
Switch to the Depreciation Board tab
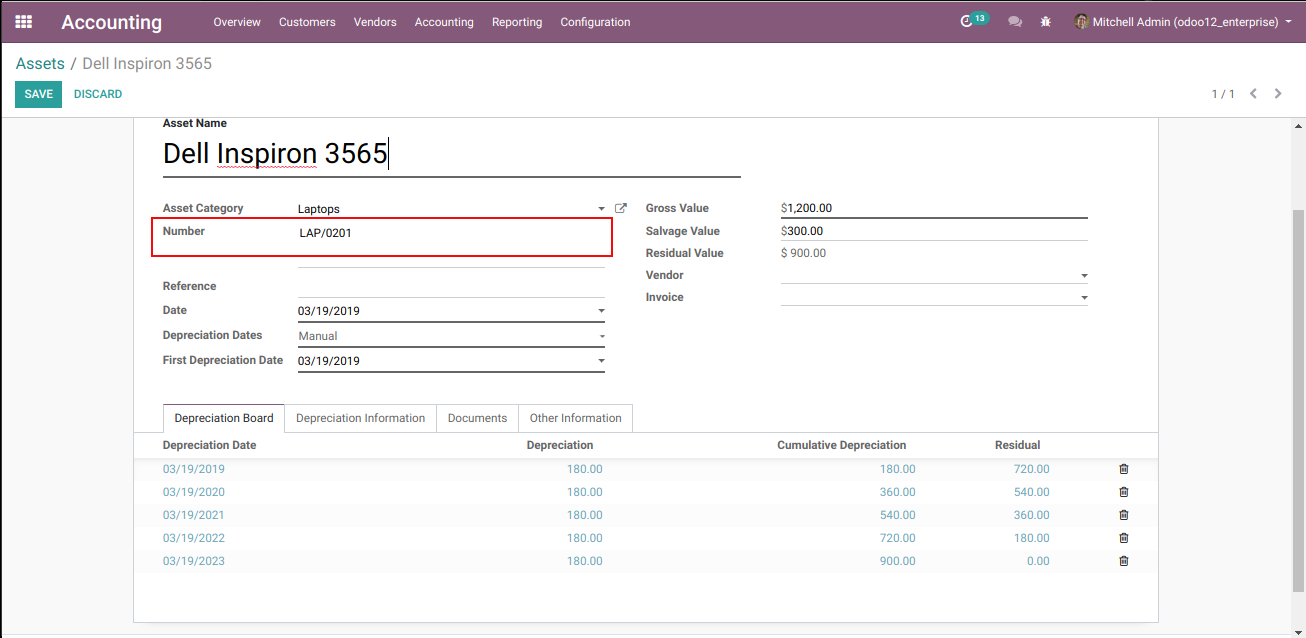click(x=224, y=418)
